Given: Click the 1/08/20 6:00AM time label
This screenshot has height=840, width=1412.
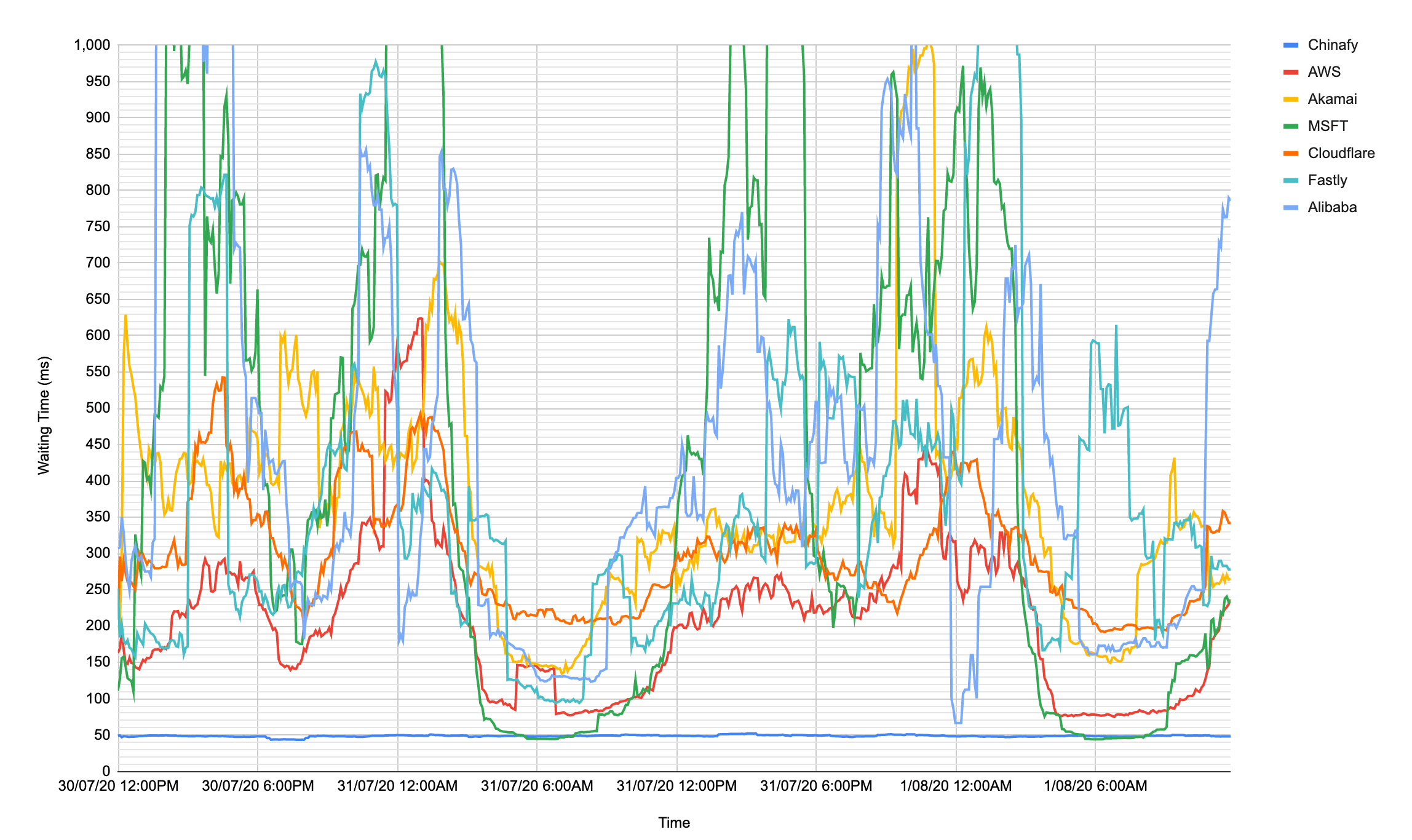Looking at the screenshot, I should pos(1095,786).
